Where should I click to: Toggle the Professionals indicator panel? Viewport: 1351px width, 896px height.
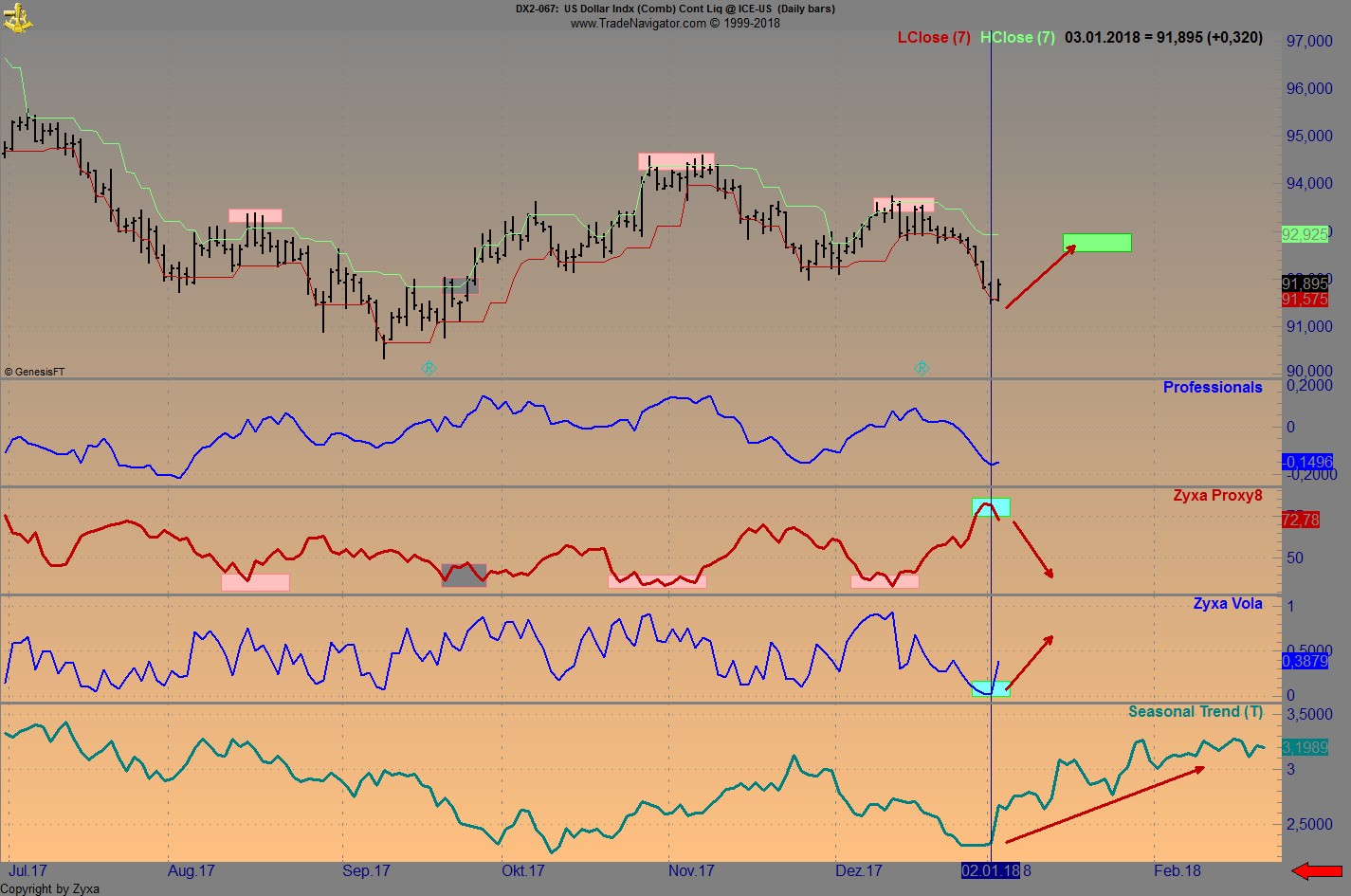1213,387
